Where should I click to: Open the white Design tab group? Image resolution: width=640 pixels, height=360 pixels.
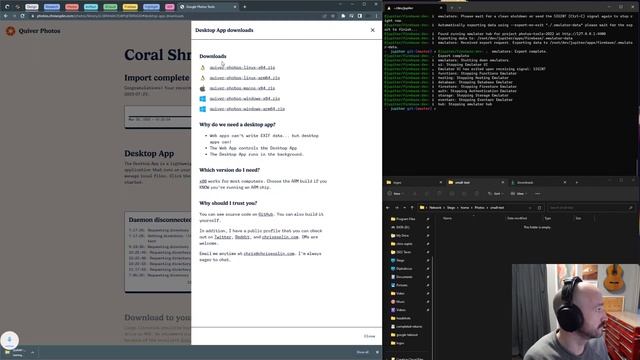click(x=32, y=7)
